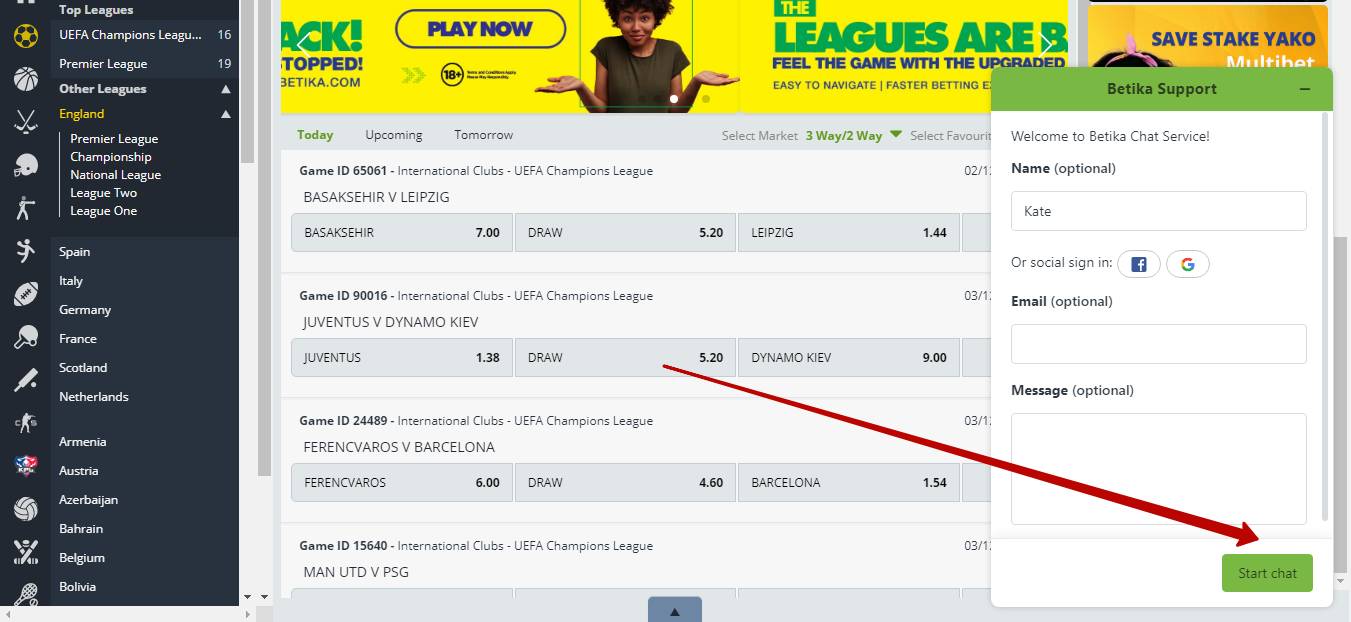Image resolution: width=1351 pixels, height=622 pixels.
Task: Sign in with Google icon
Action: tap(1188, 264)
